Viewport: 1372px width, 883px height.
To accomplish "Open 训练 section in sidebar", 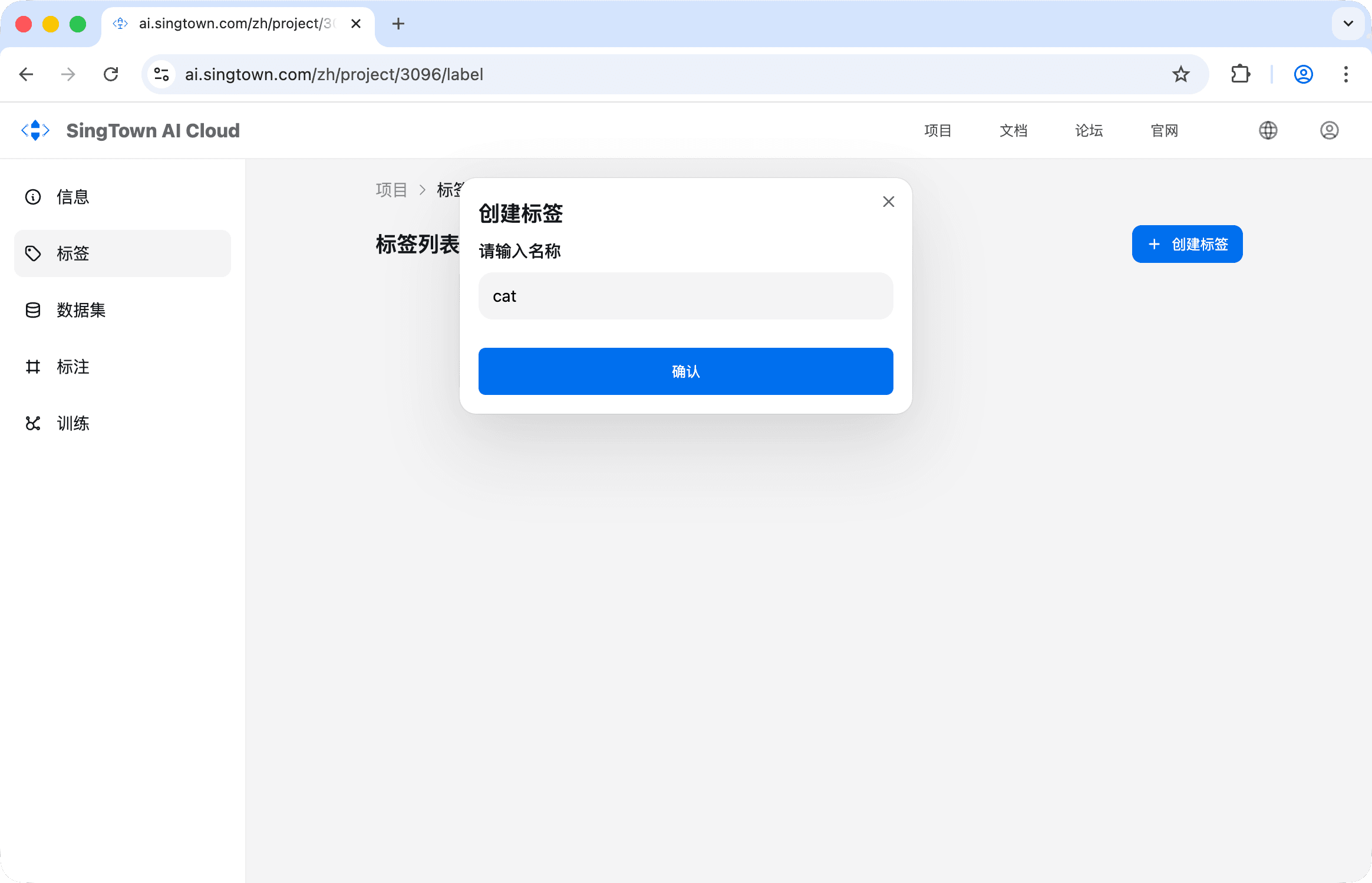I will pyautogui.click(x=73, y=423).
